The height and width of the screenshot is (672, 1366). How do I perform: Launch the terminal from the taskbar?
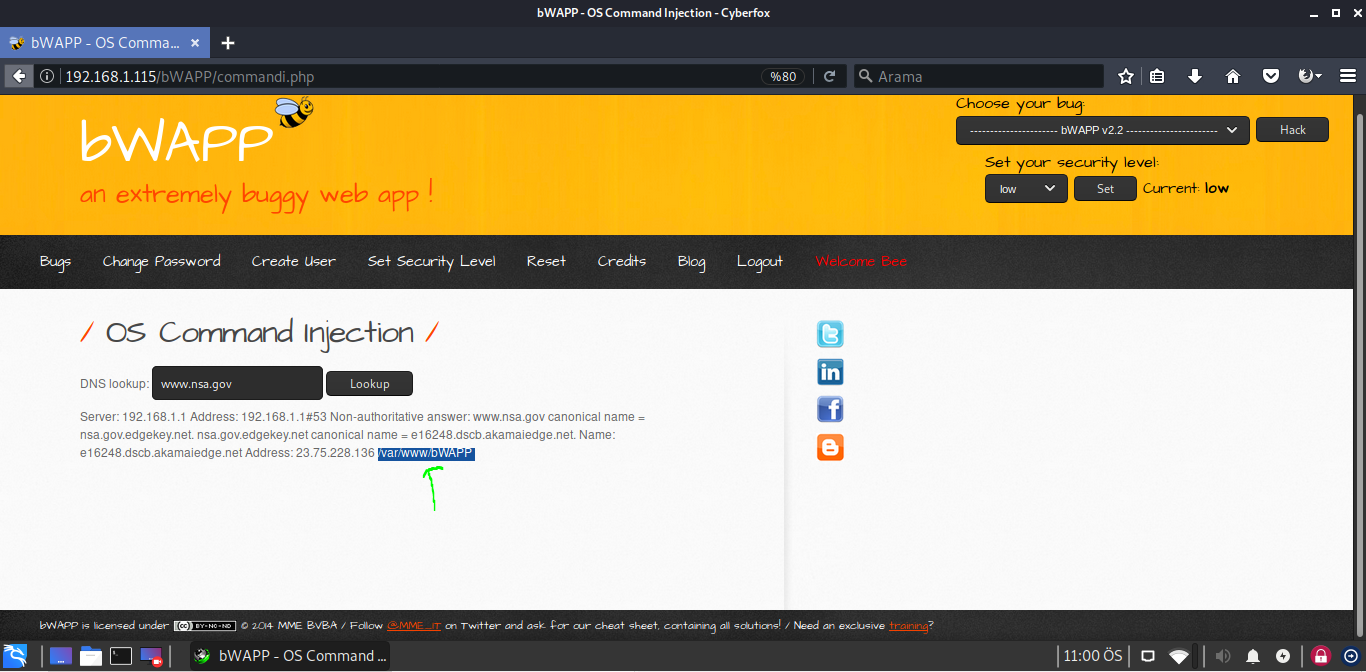pos(121,656)
